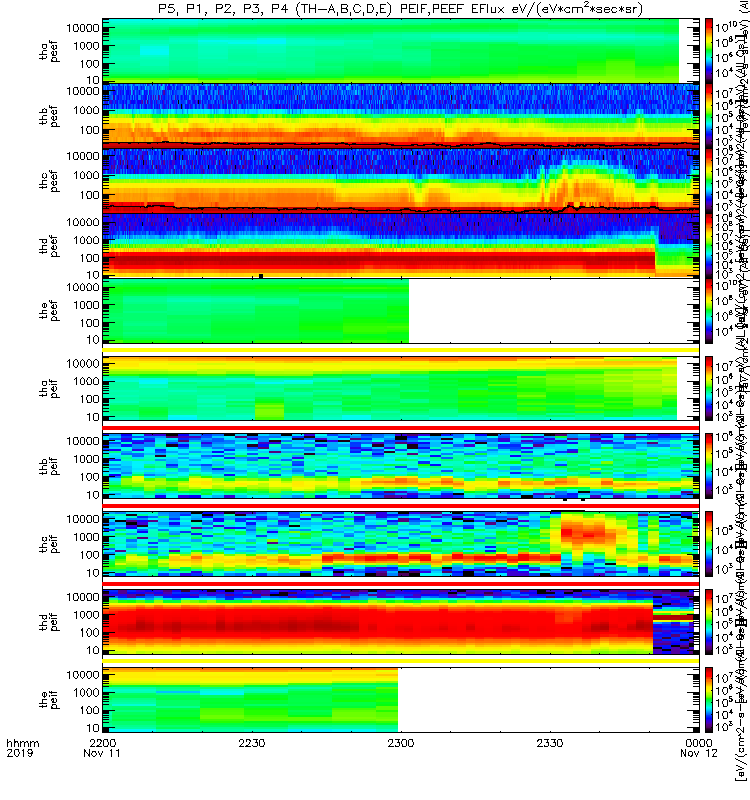Click inside the thc peef spectrogram panel

click(401, 180)
